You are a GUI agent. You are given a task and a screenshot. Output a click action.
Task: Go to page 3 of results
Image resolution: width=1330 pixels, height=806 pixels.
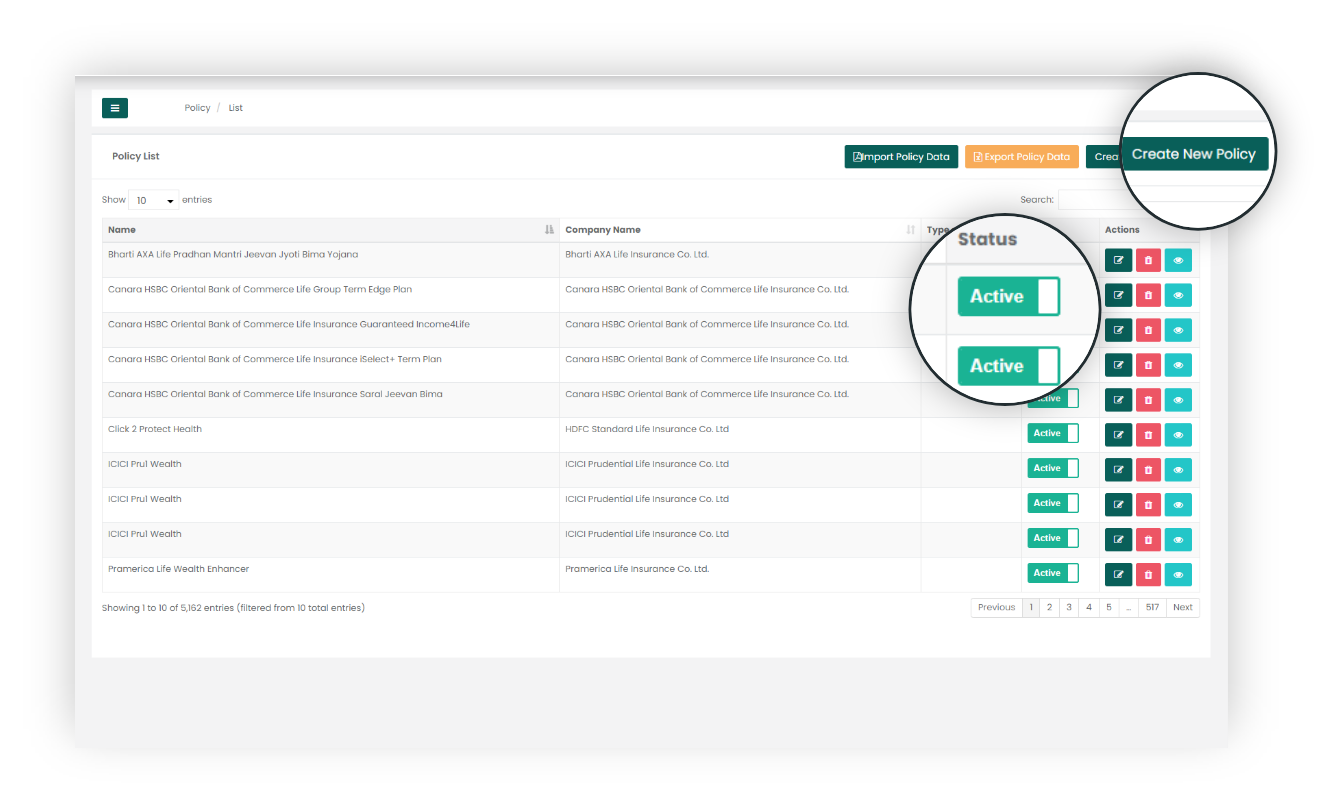point(1069,607)
